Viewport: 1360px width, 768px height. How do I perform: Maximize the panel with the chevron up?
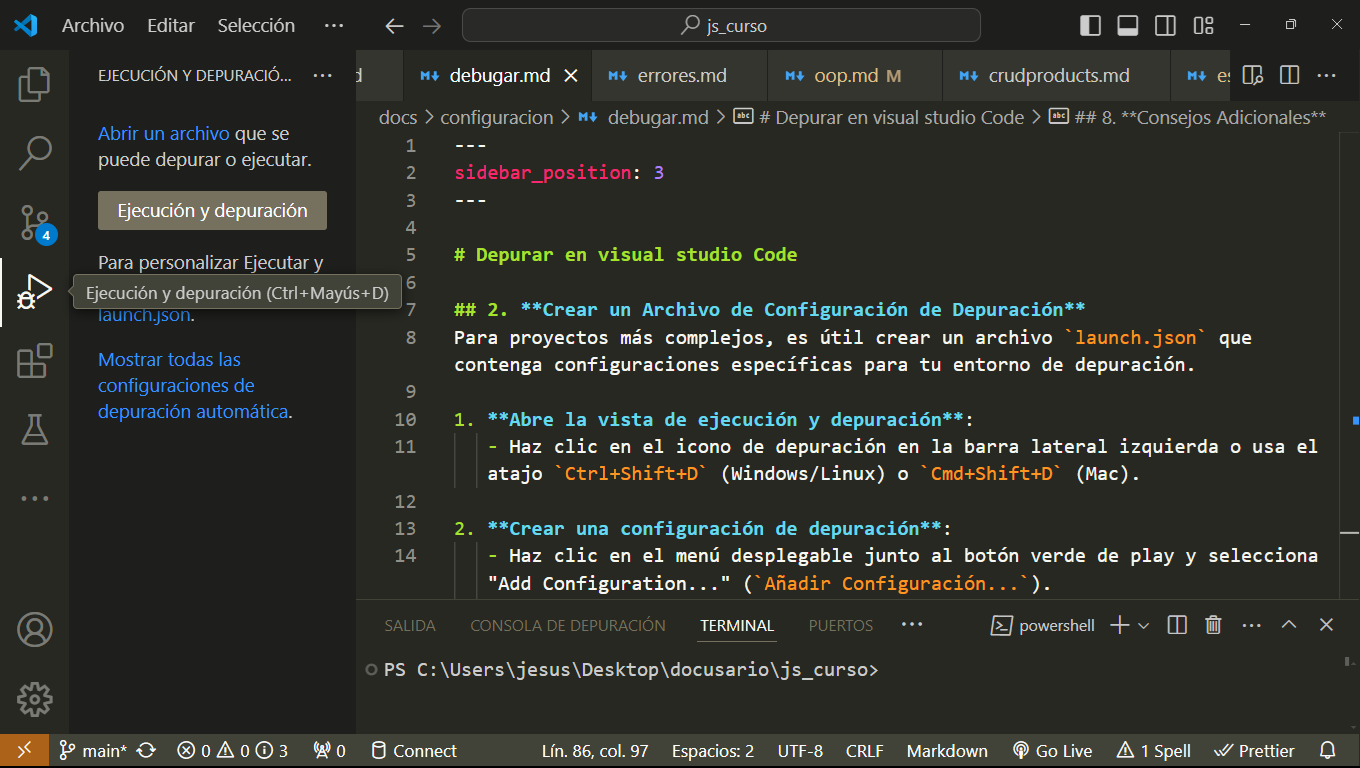point(1289,625)
